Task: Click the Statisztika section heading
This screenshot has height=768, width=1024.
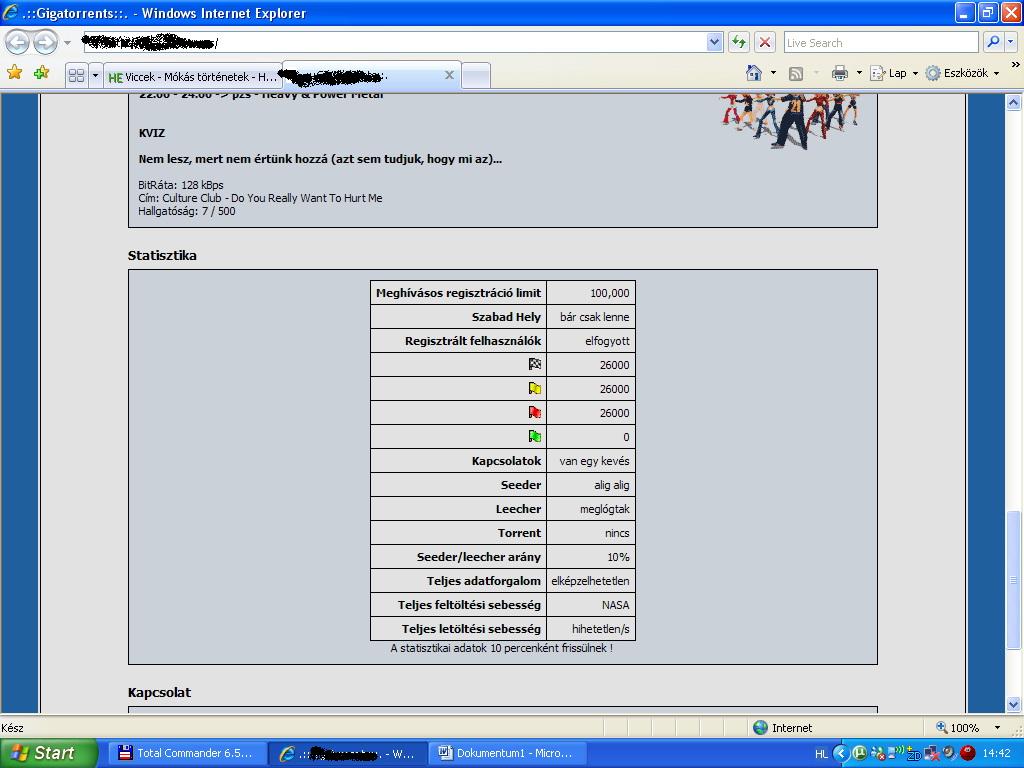Action: pos(162,255)
